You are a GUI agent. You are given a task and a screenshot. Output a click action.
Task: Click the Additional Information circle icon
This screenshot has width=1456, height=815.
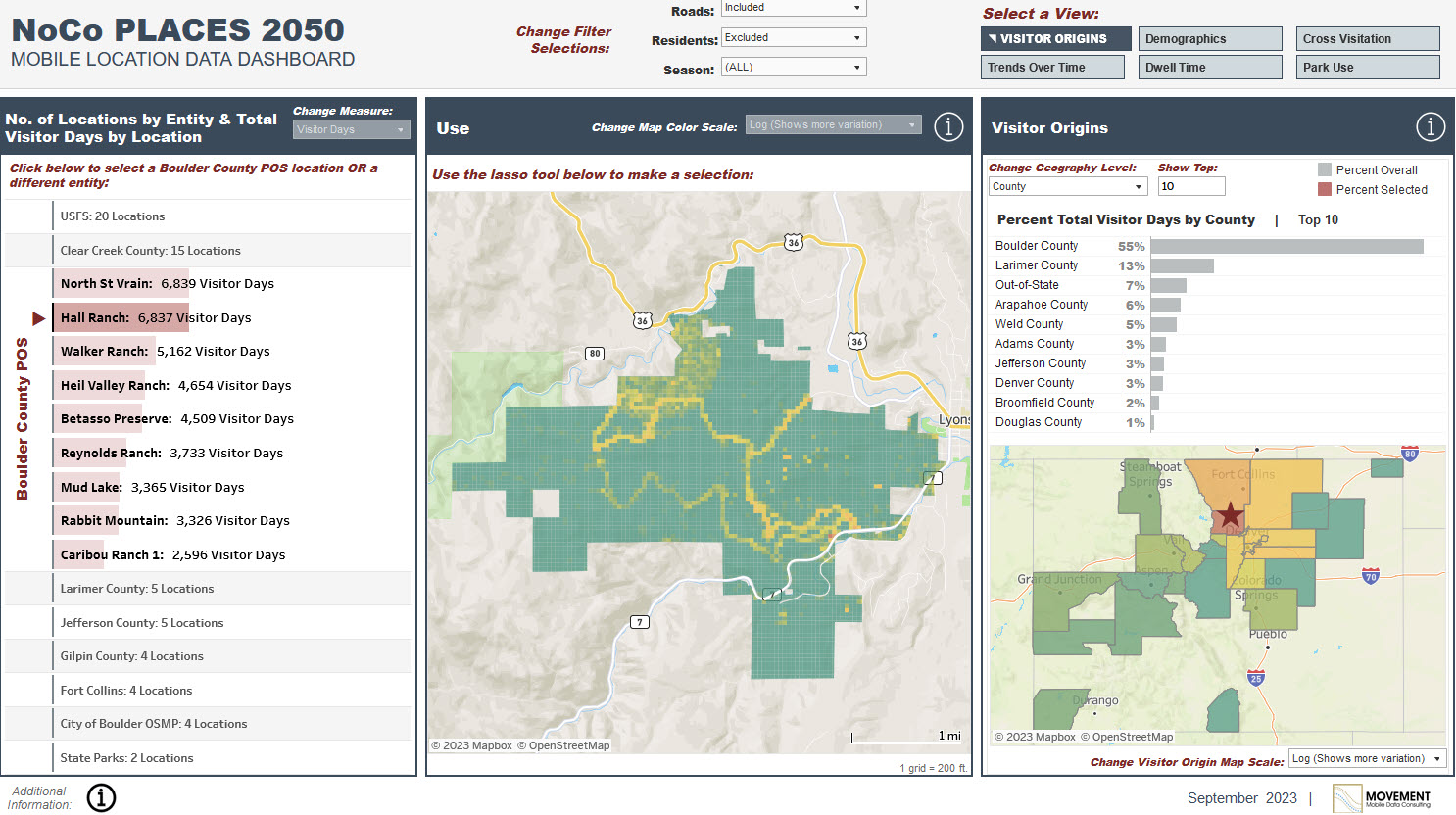coord(101,798)
